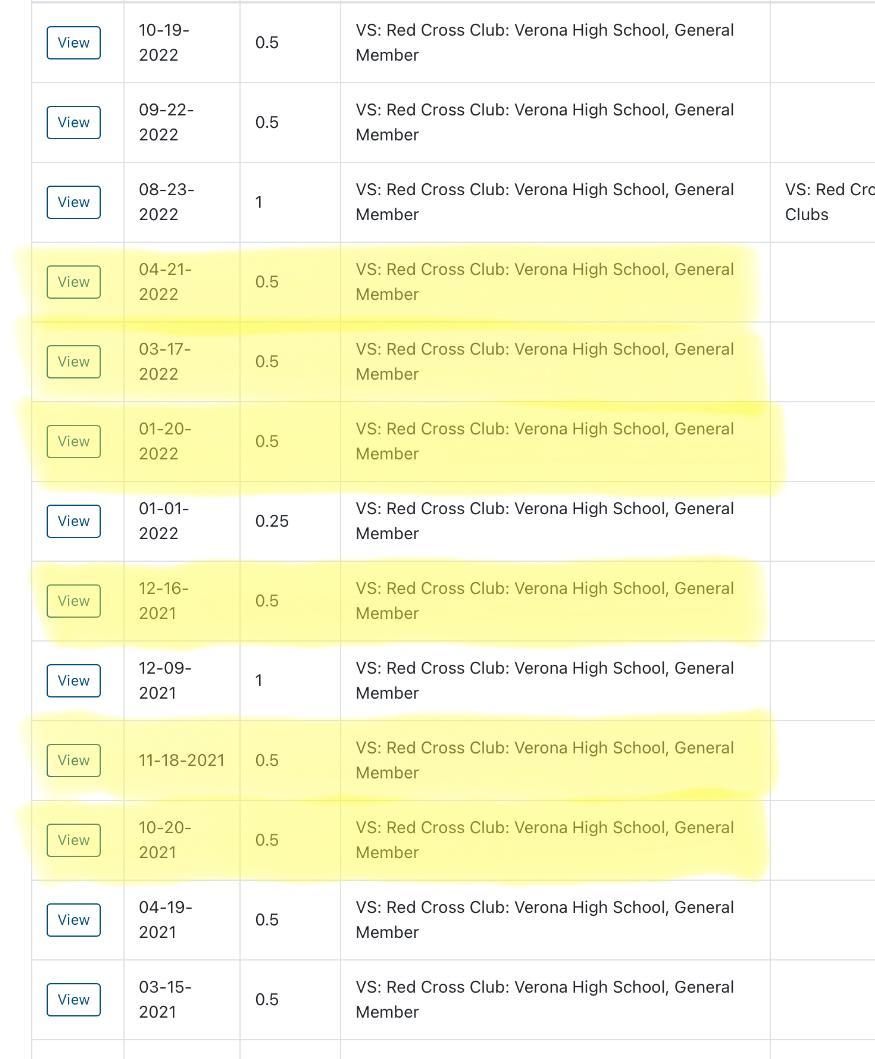Click the 12-09-2021 date cell
The image size is (875, 1059).
tap(166, 681)
